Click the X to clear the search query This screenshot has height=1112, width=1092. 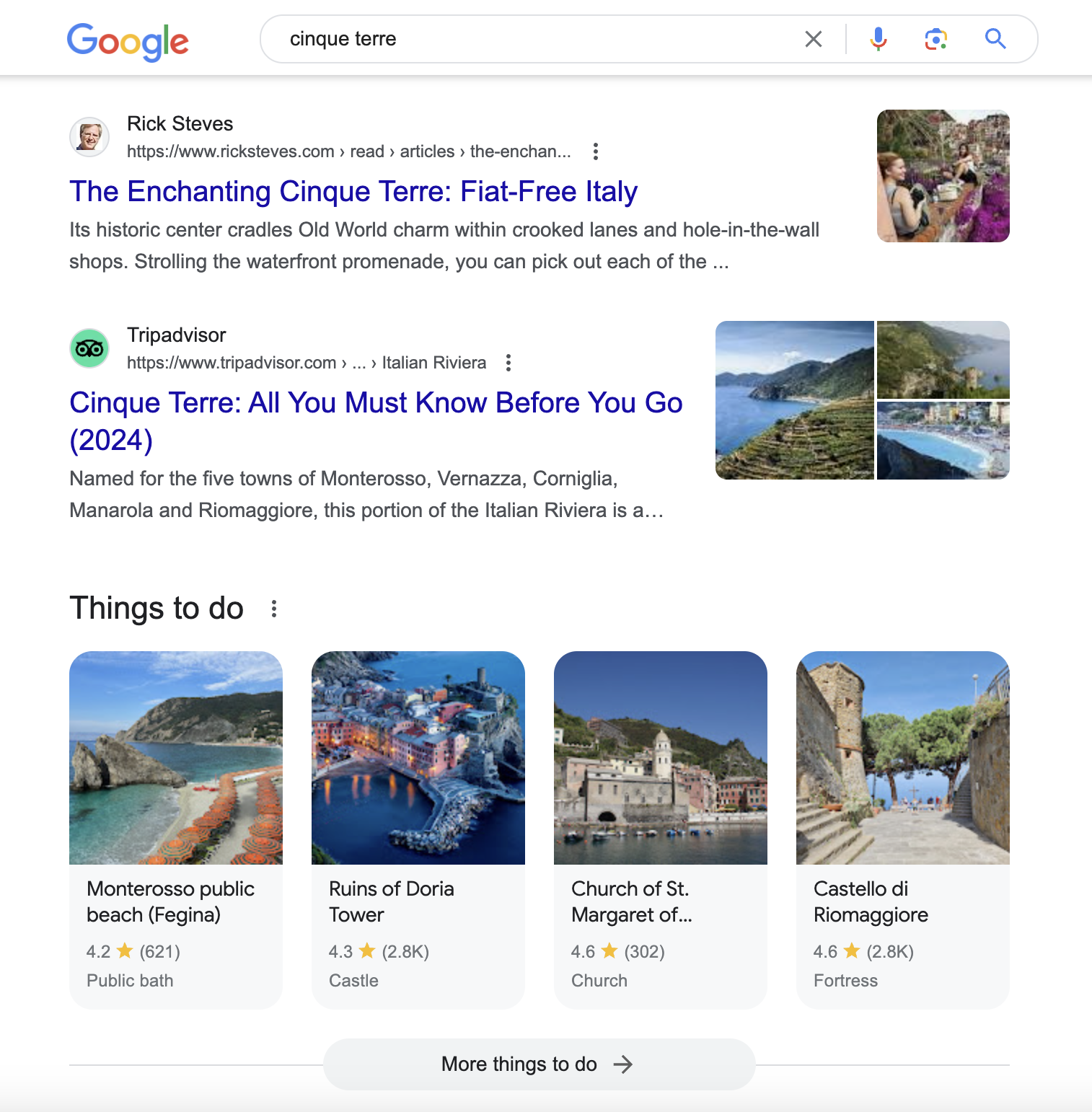(814, 39)
